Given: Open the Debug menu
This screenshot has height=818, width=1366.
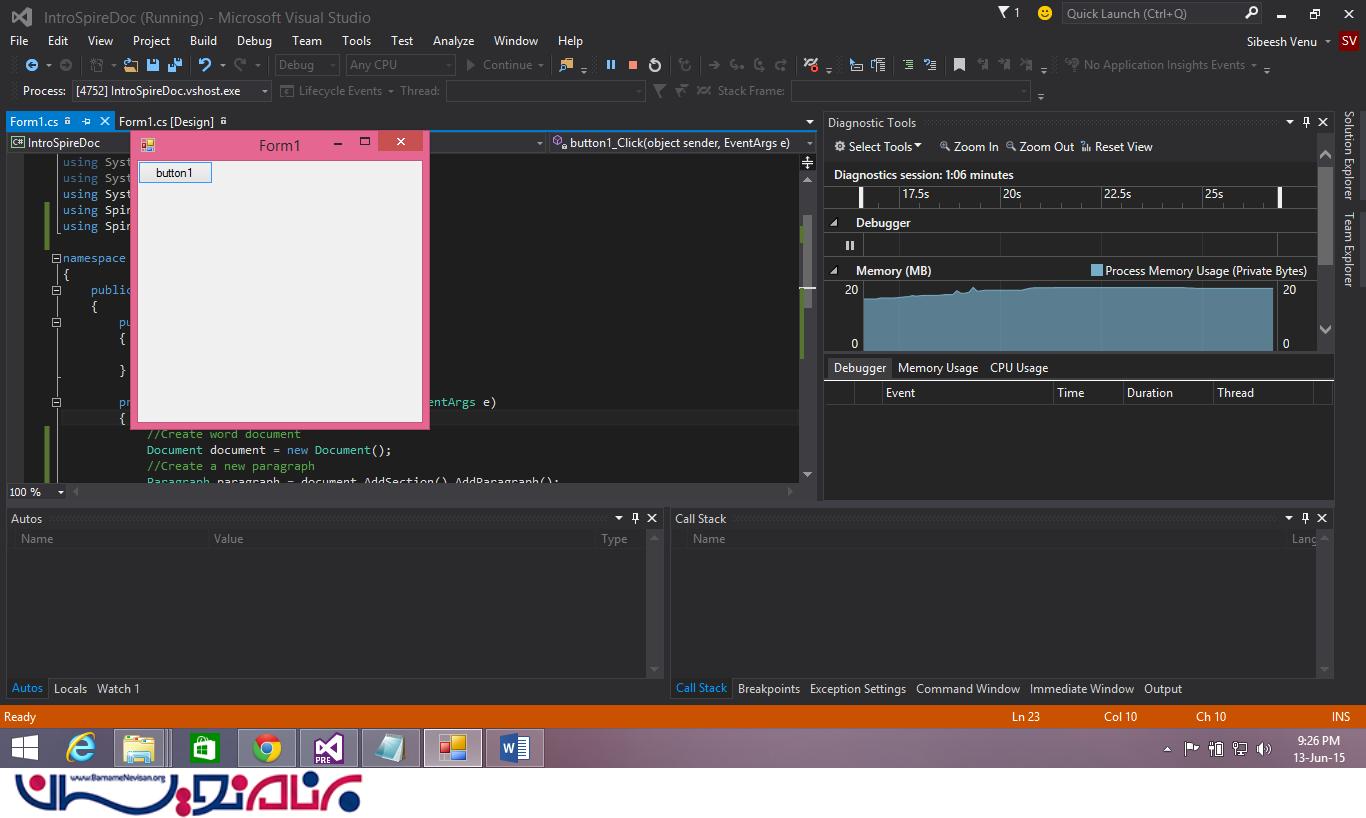Looking at the screenshot, I should (254, 41).
